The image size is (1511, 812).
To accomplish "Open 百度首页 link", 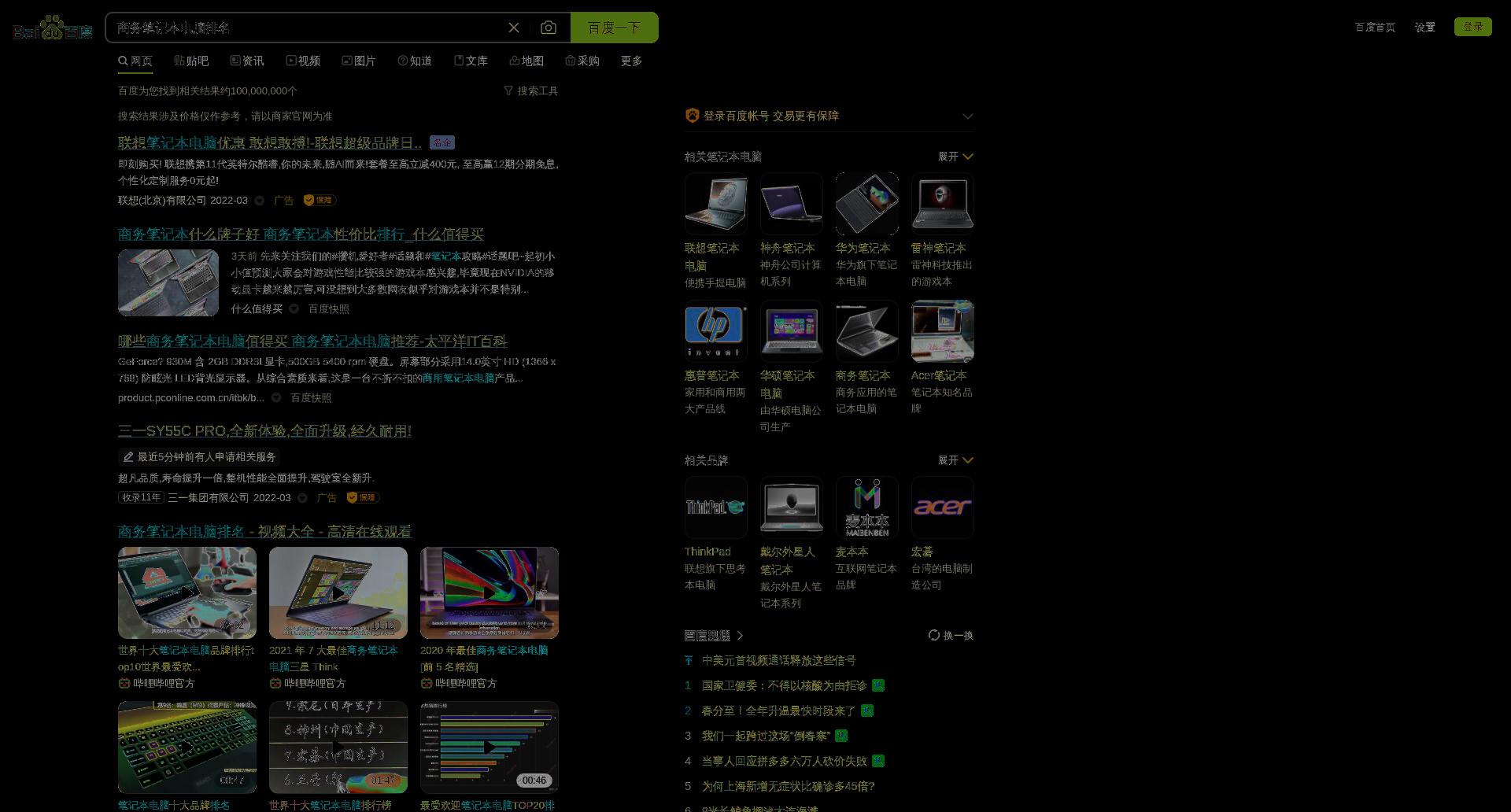I will (1375, 27).
